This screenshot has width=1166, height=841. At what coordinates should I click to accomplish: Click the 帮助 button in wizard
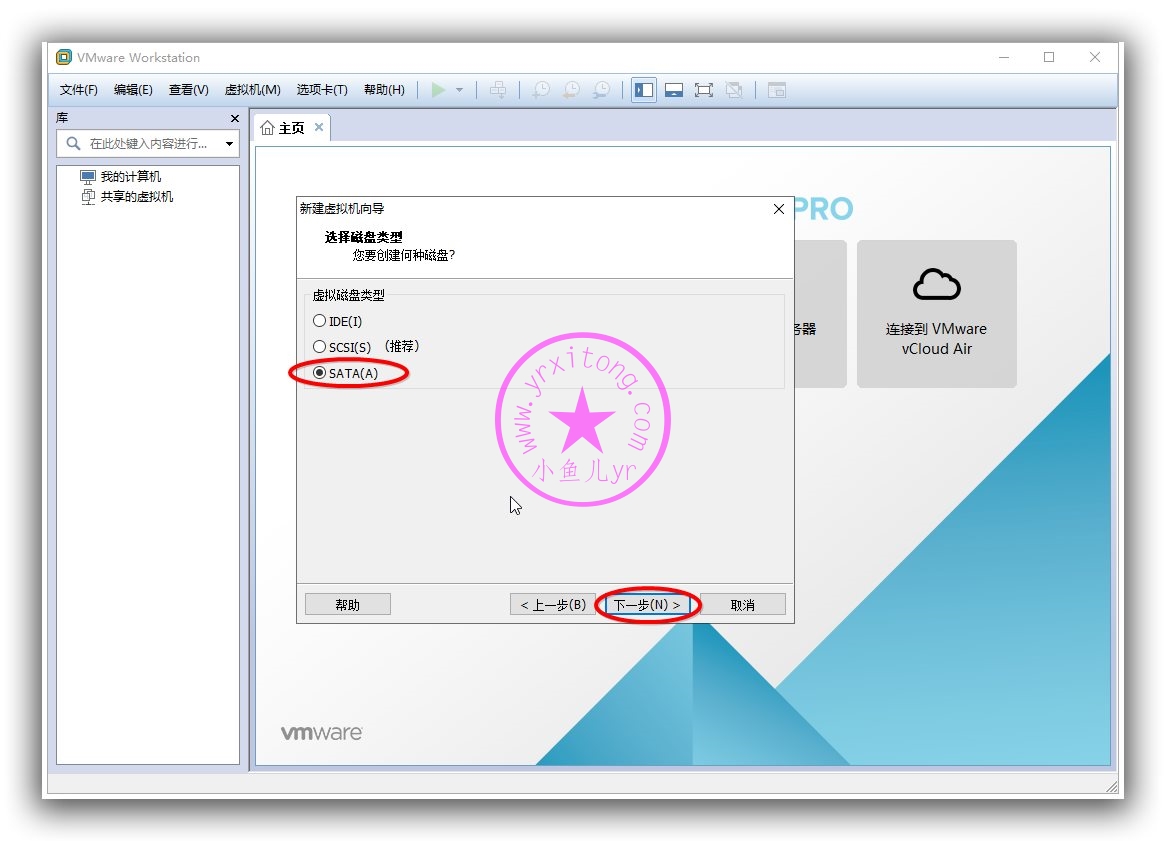pos(347,605)
